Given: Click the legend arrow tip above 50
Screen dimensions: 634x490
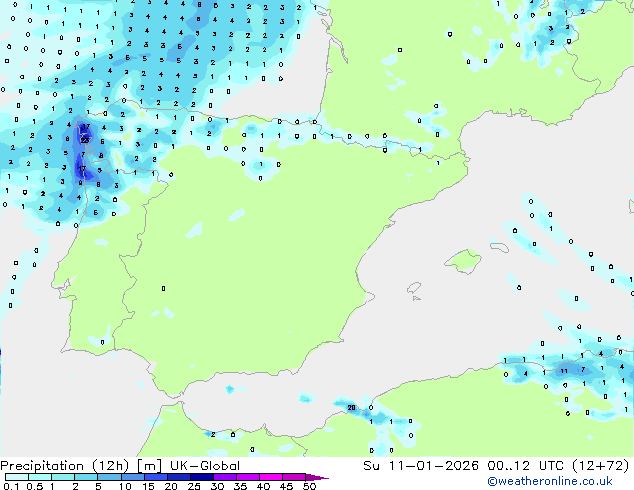Looking at the screenshot, I should click(x=317, y=477).
